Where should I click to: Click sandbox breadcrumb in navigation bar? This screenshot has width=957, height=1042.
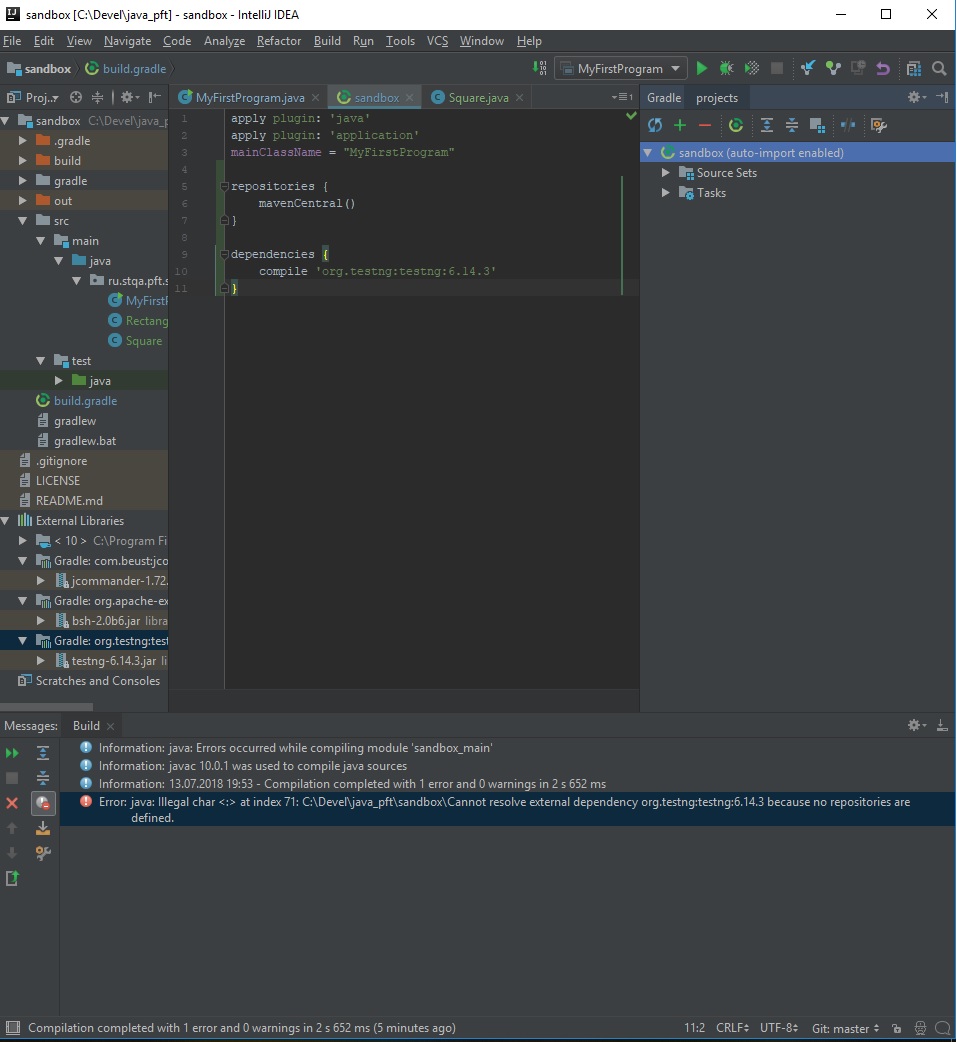click(x=39, y=68)
